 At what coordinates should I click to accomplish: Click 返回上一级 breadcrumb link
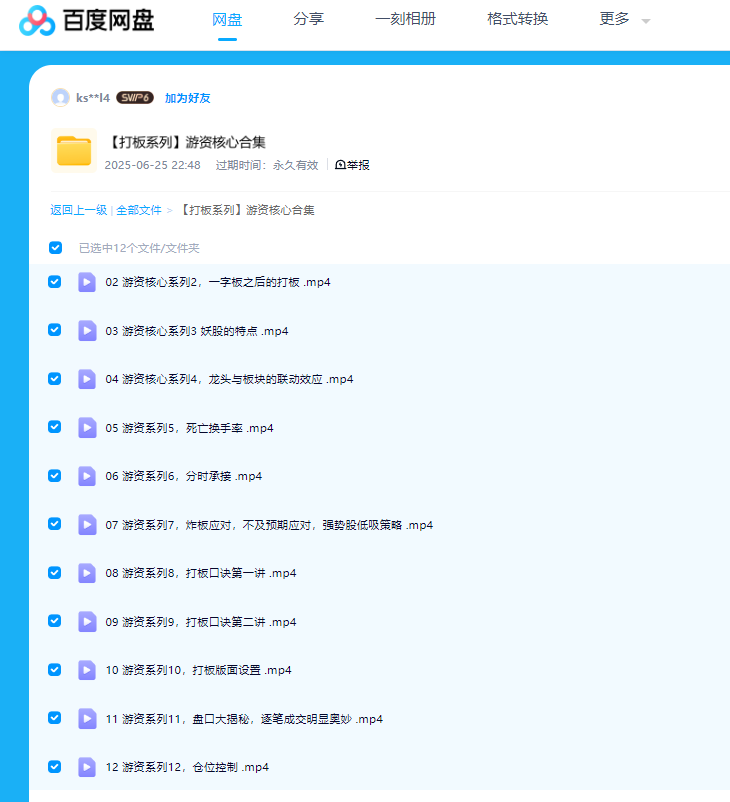[x=78, y=210]
